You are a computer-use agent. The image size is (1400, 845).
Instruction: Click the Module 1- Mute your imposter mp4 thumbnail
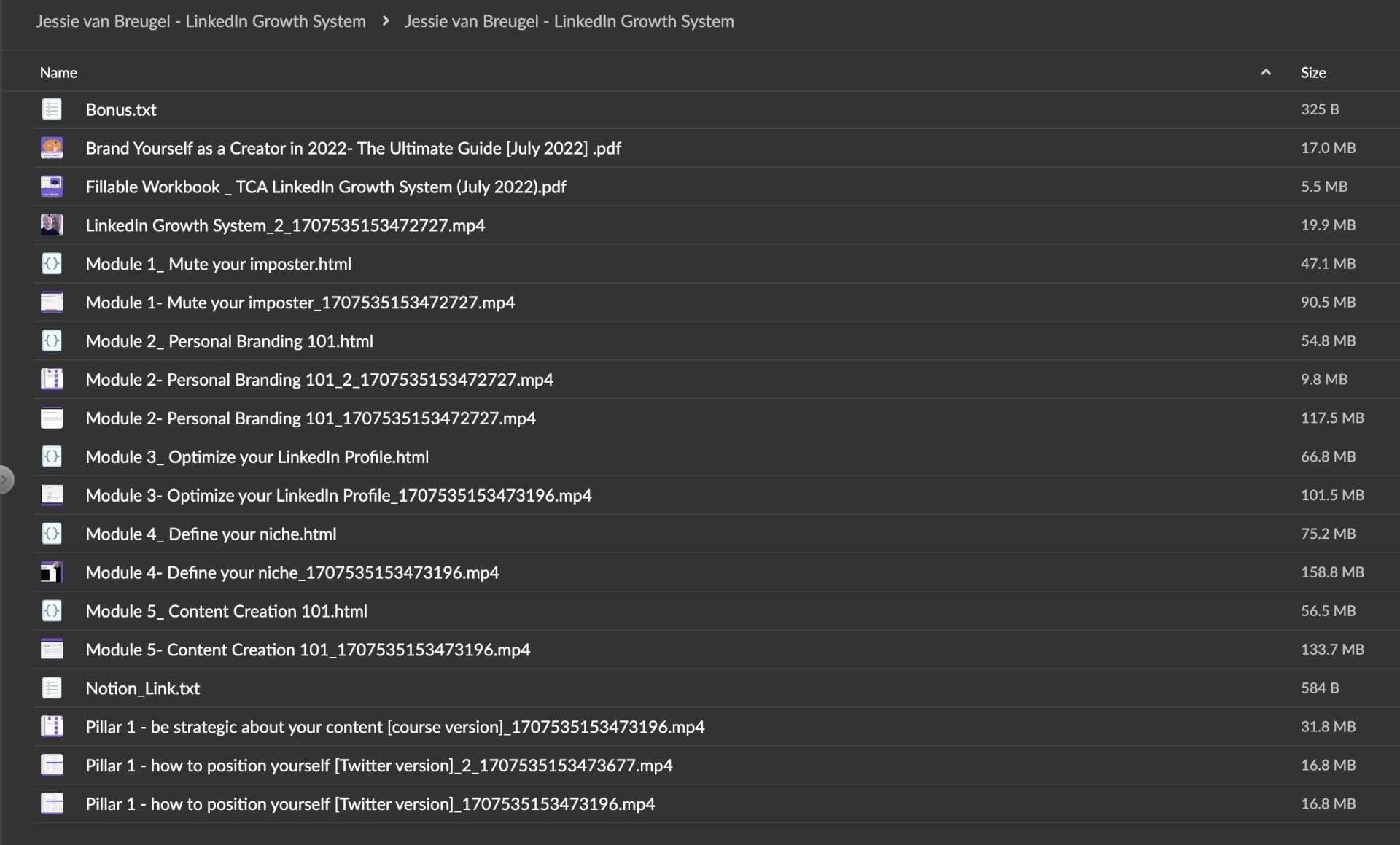click(52, 303)
